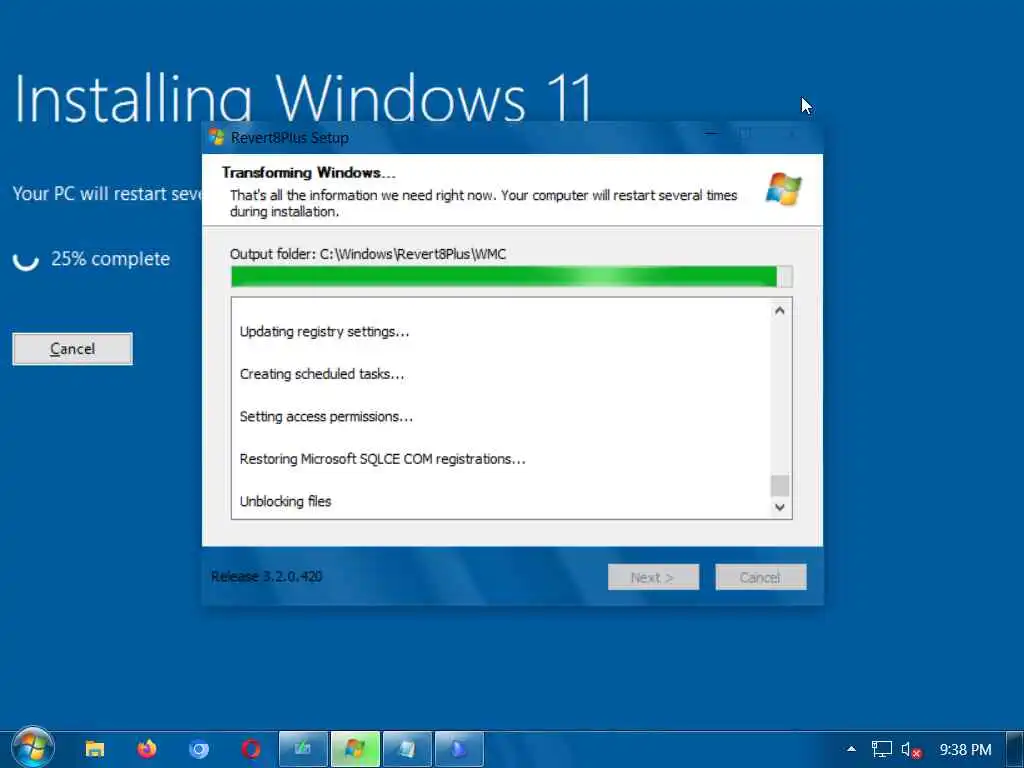1024x768 pixels.
Task: Click the Show desktop strip
Action: [1015, 749]
